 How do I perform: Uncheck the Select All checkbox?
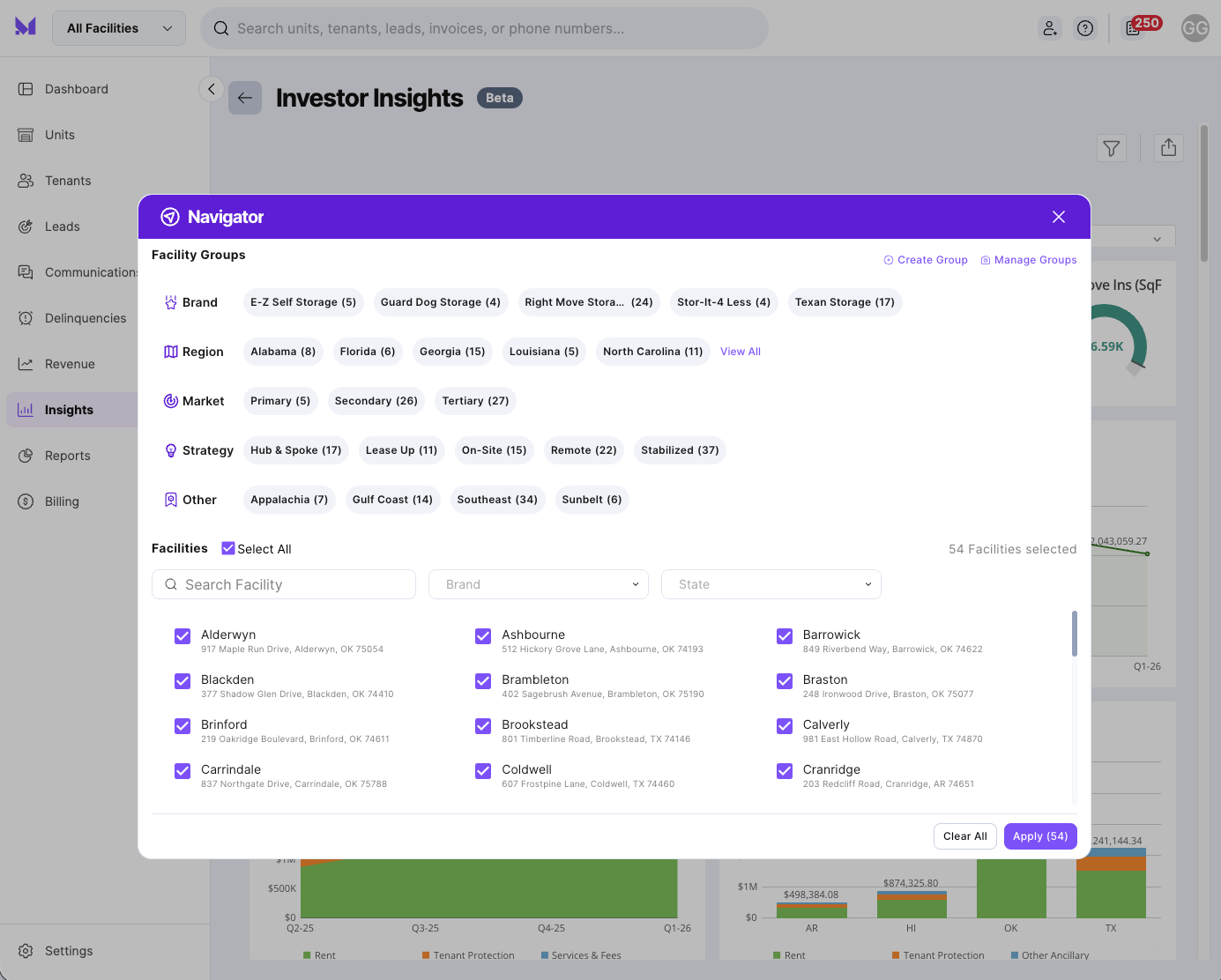[228, 548]
